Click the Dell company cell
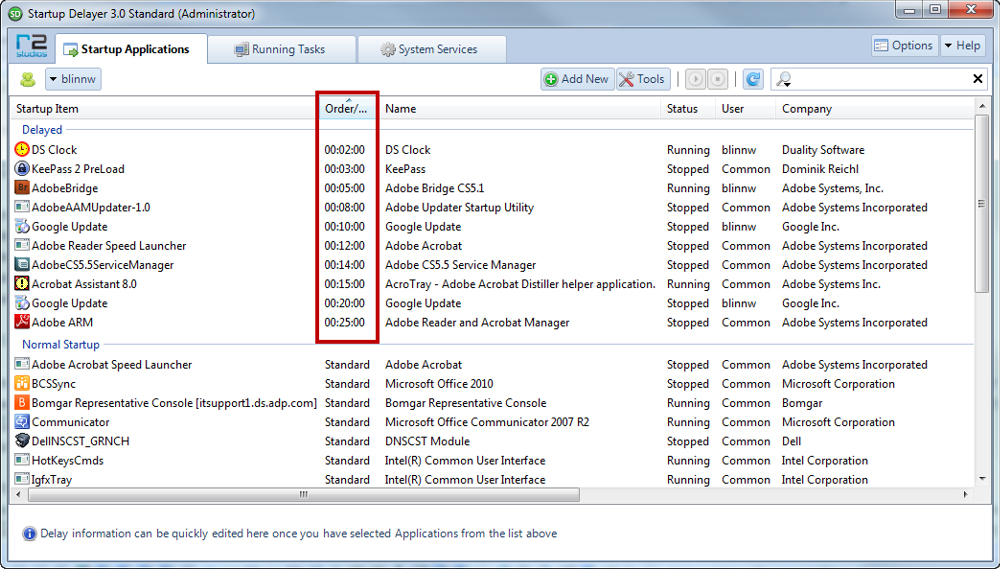1000x569 pixels. 791,441
